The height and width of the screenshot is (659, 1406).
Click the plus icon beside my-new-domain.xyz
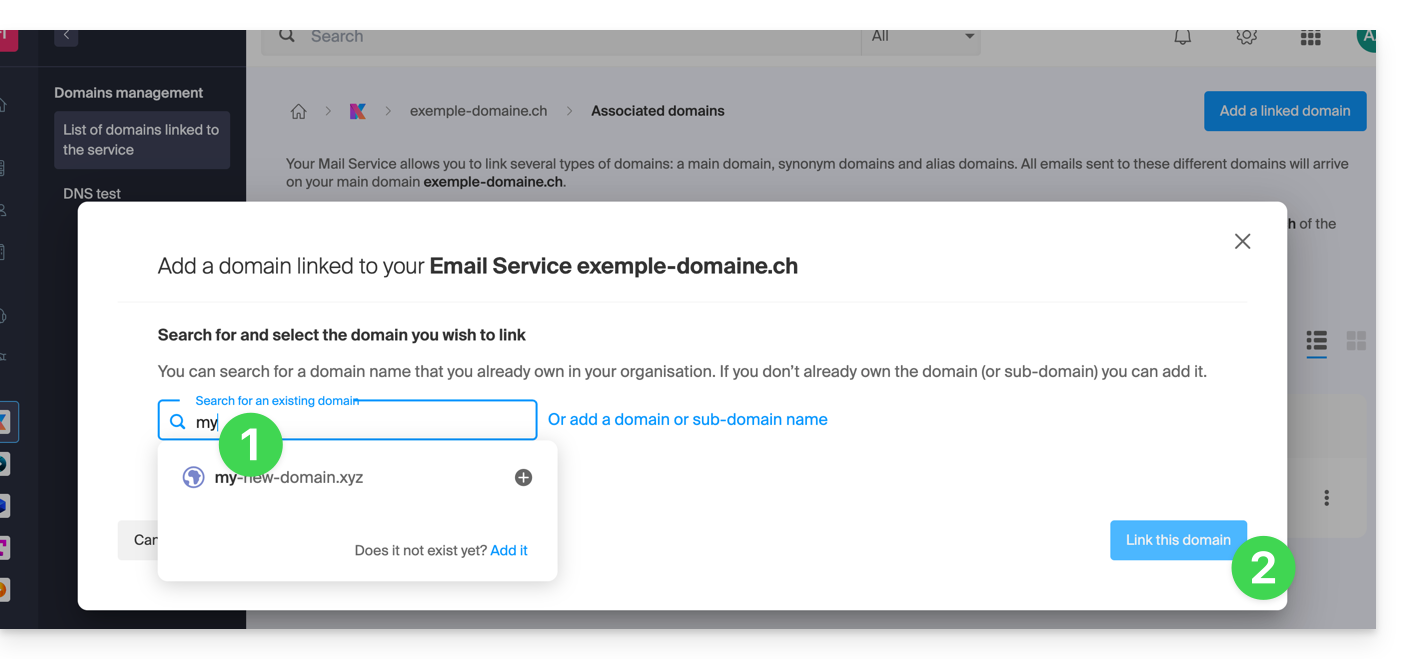pyautogui.click(x=523, y=477)
